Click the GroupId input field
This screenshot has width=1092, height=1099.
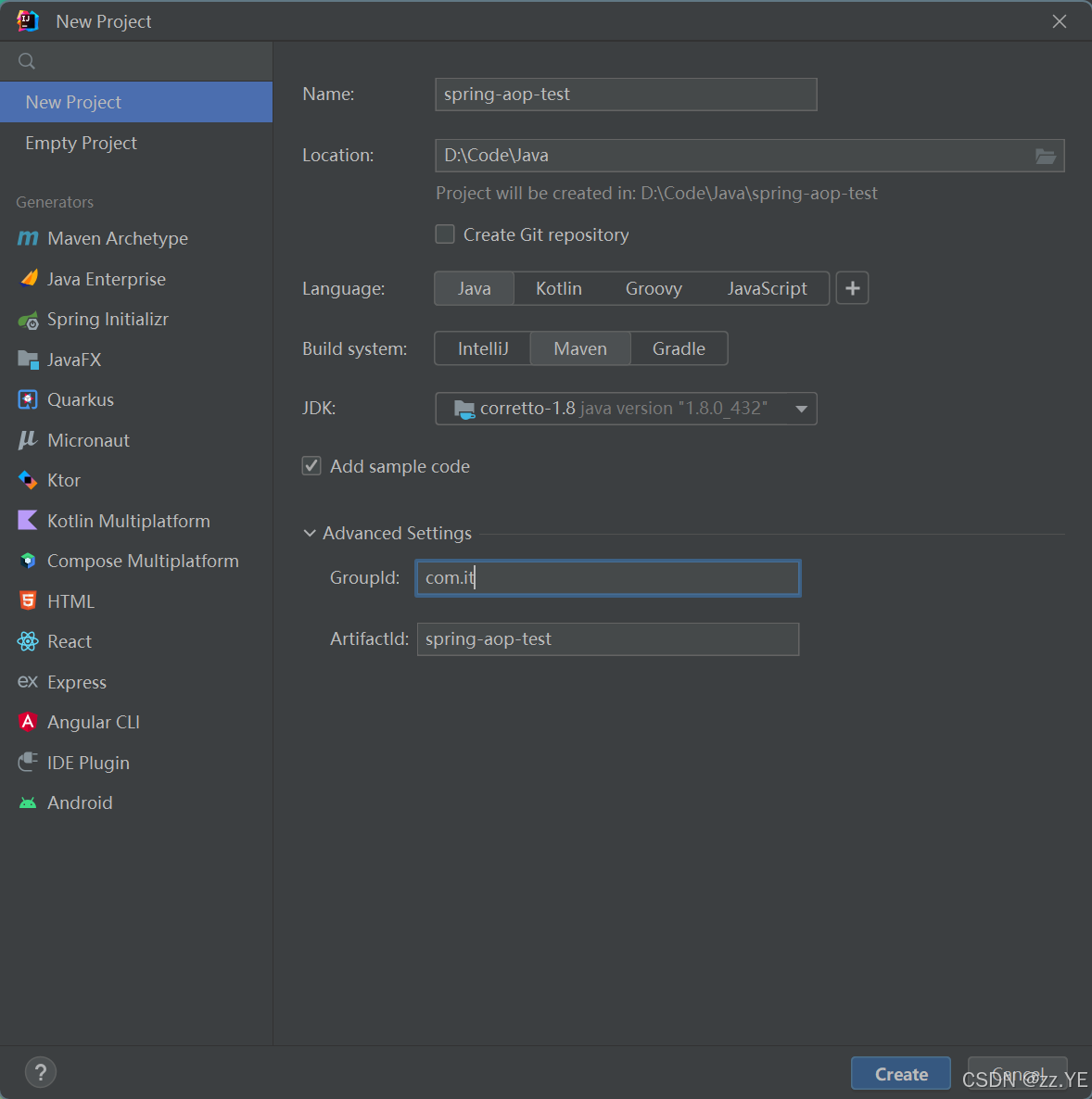click(607, 578)
